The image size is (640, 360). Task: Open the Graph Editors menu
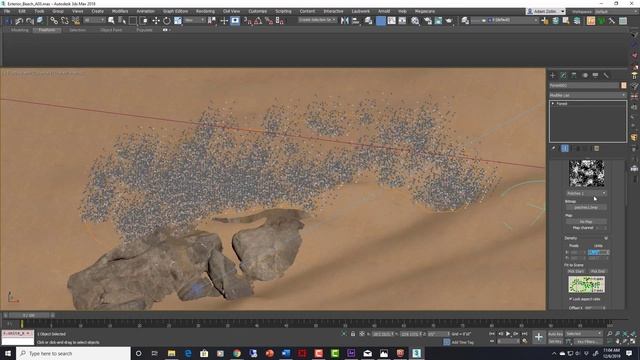(x=176, y=11)
